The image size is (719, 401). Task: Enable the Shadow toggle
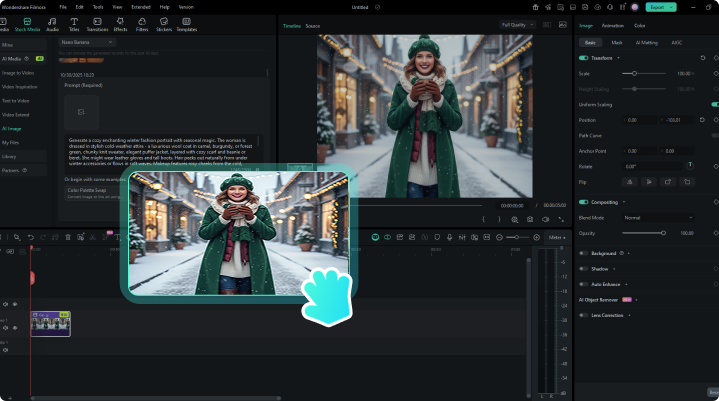coord(583,269)
